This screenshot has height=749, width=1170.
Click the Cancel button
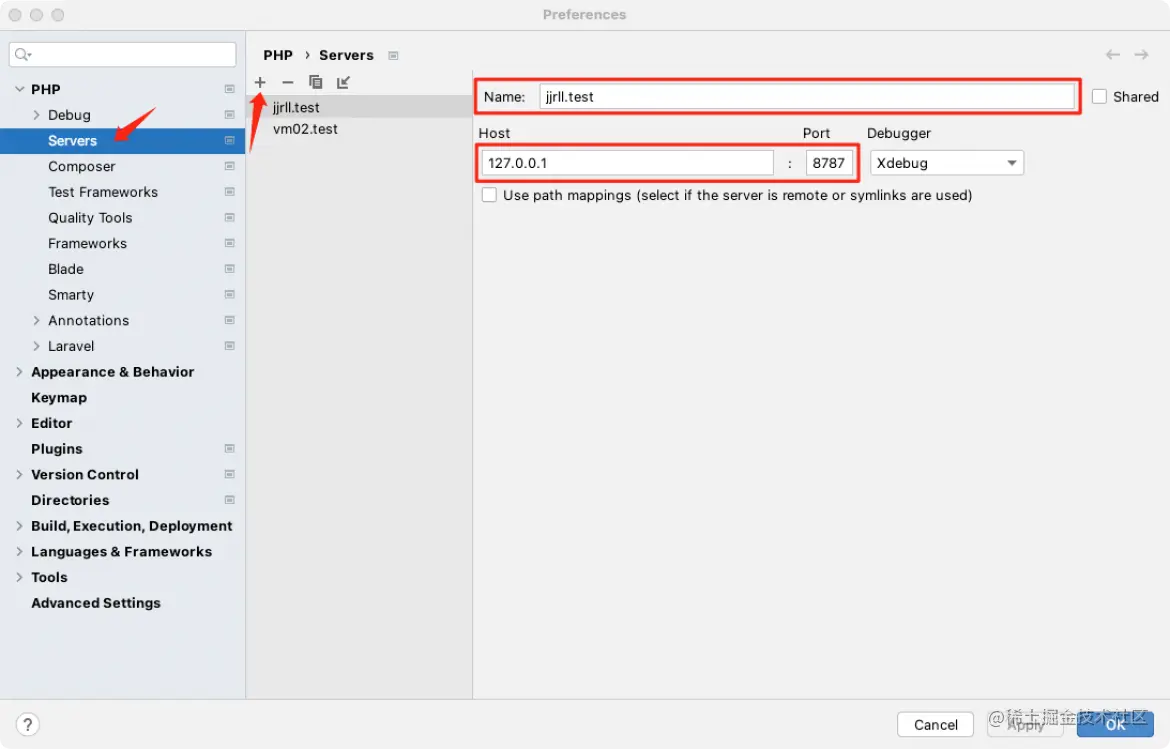(x=936, y=724)
